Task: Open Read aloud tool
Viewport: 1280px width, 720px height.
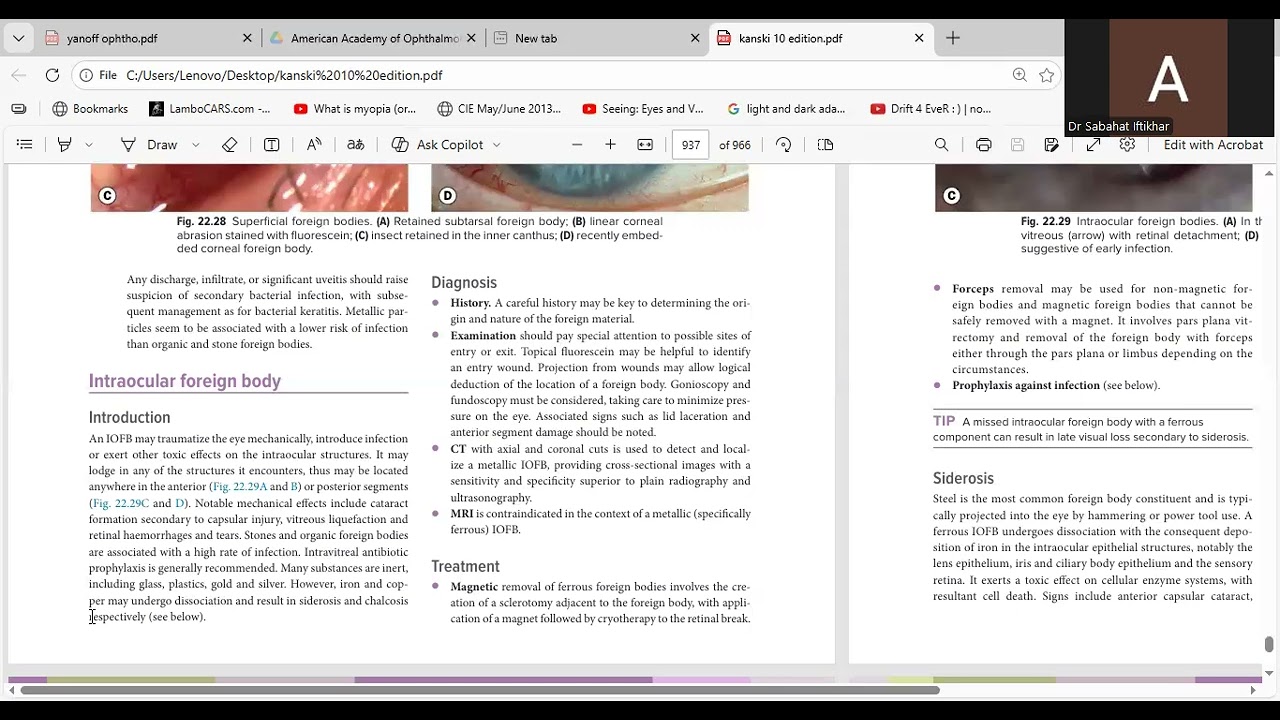Action: tap(314, 145)
